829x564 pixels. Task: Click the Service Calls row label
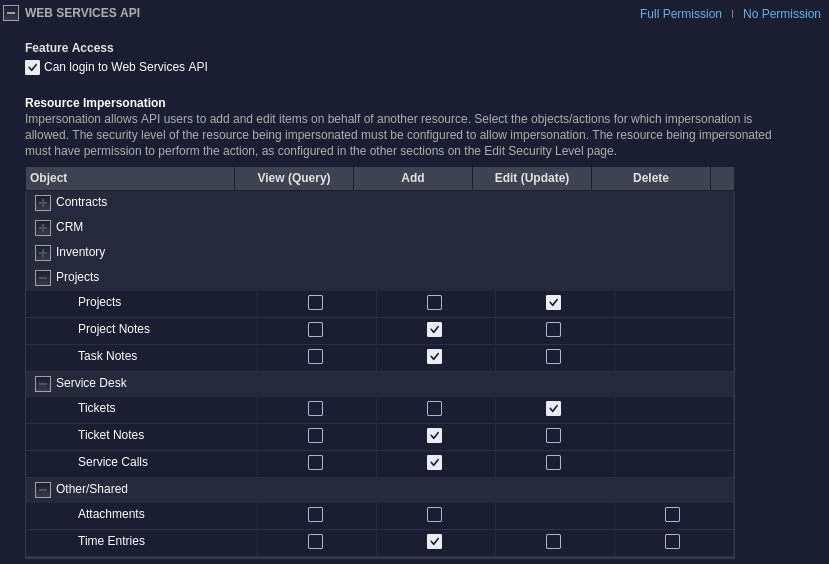[113, 462]
